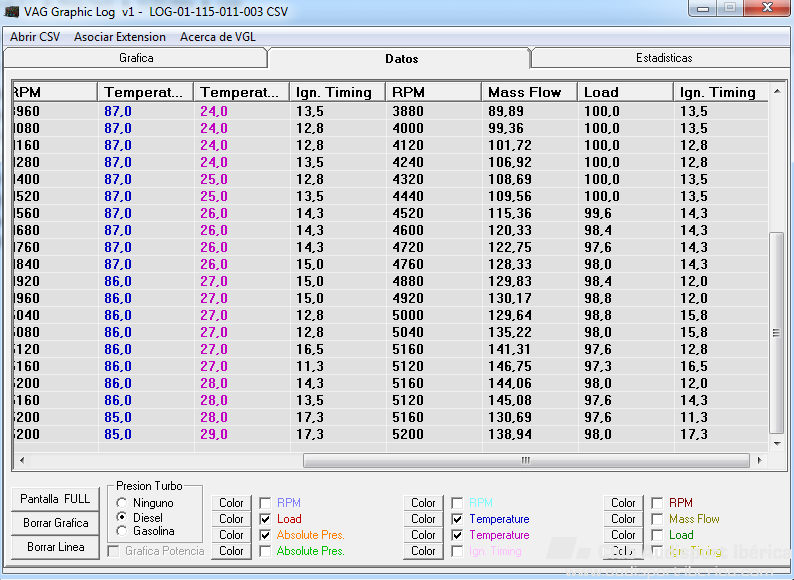Viewport: 794px width, 580px height.
Task: Click the Pantalla FULL button
Action: [55, 499]
